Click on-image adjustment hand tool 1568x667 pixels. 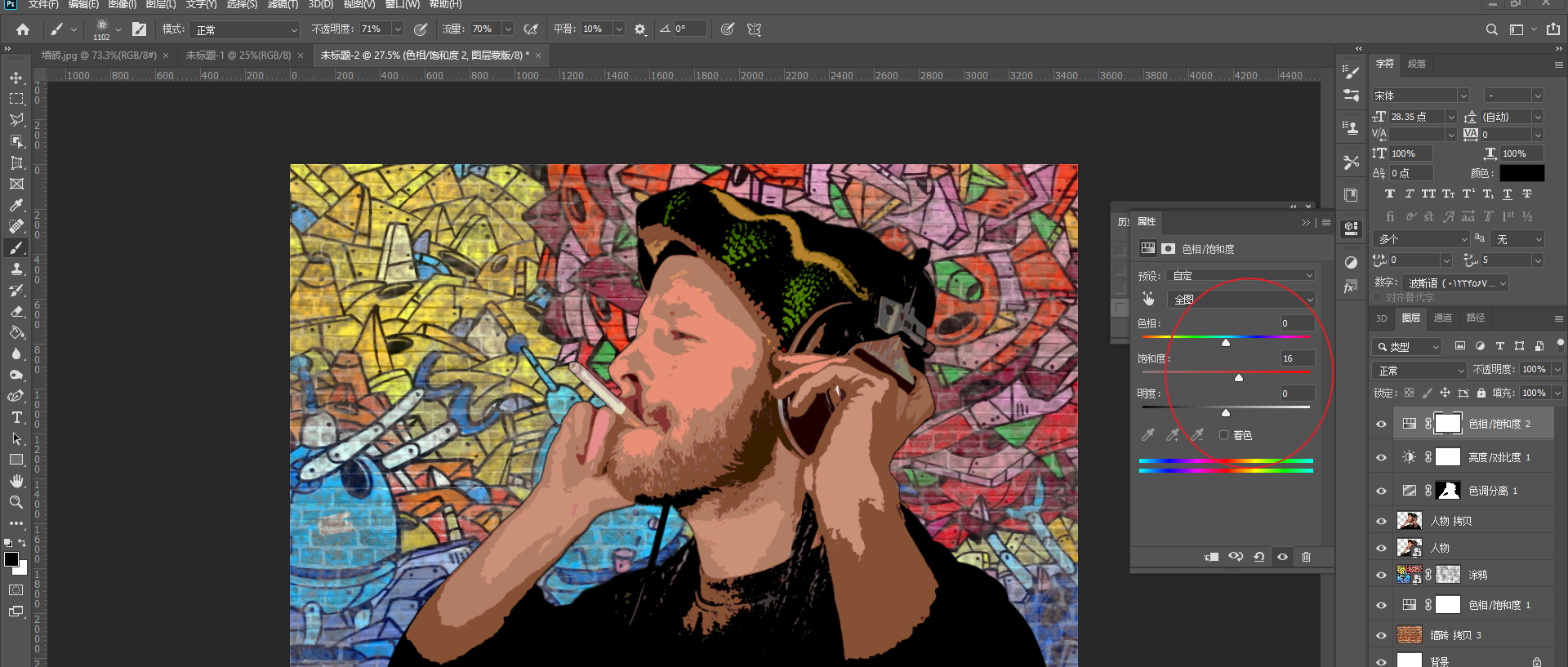coord(1149,299)
